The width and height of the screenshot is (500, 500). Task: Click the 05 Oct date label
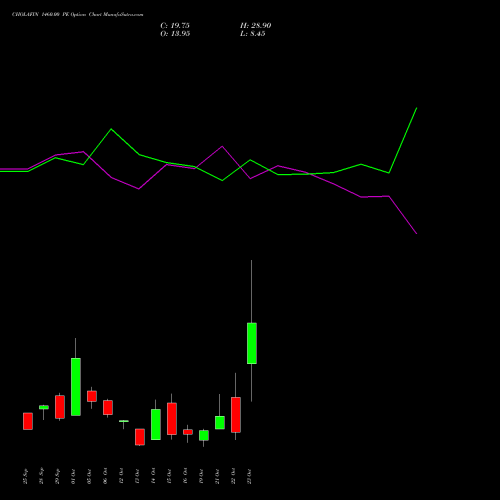90,476
